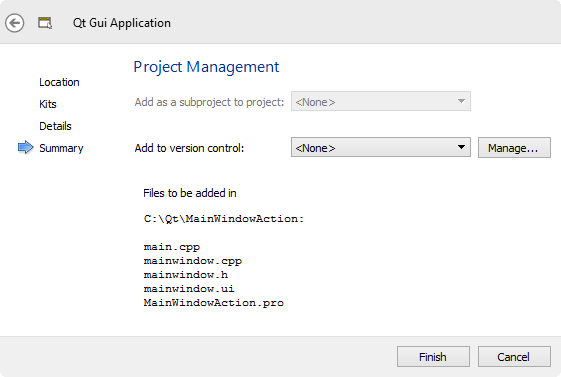Select the Kits step in the sidebar
The image size is (561, 377).
[x=48, y=104]
